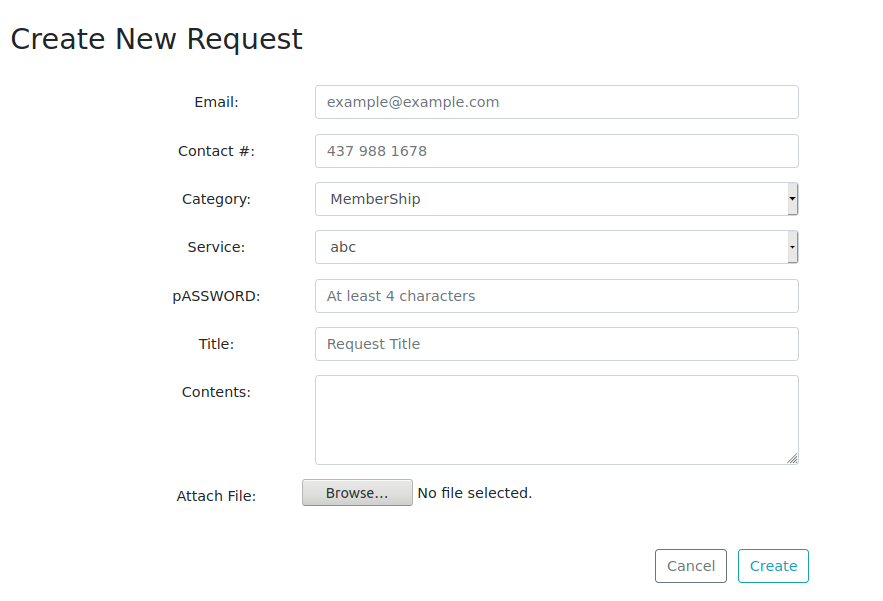The height and width of the screenshot is (601, 883).
Task: Click the 'Category:' label
Action: (216, 199)
